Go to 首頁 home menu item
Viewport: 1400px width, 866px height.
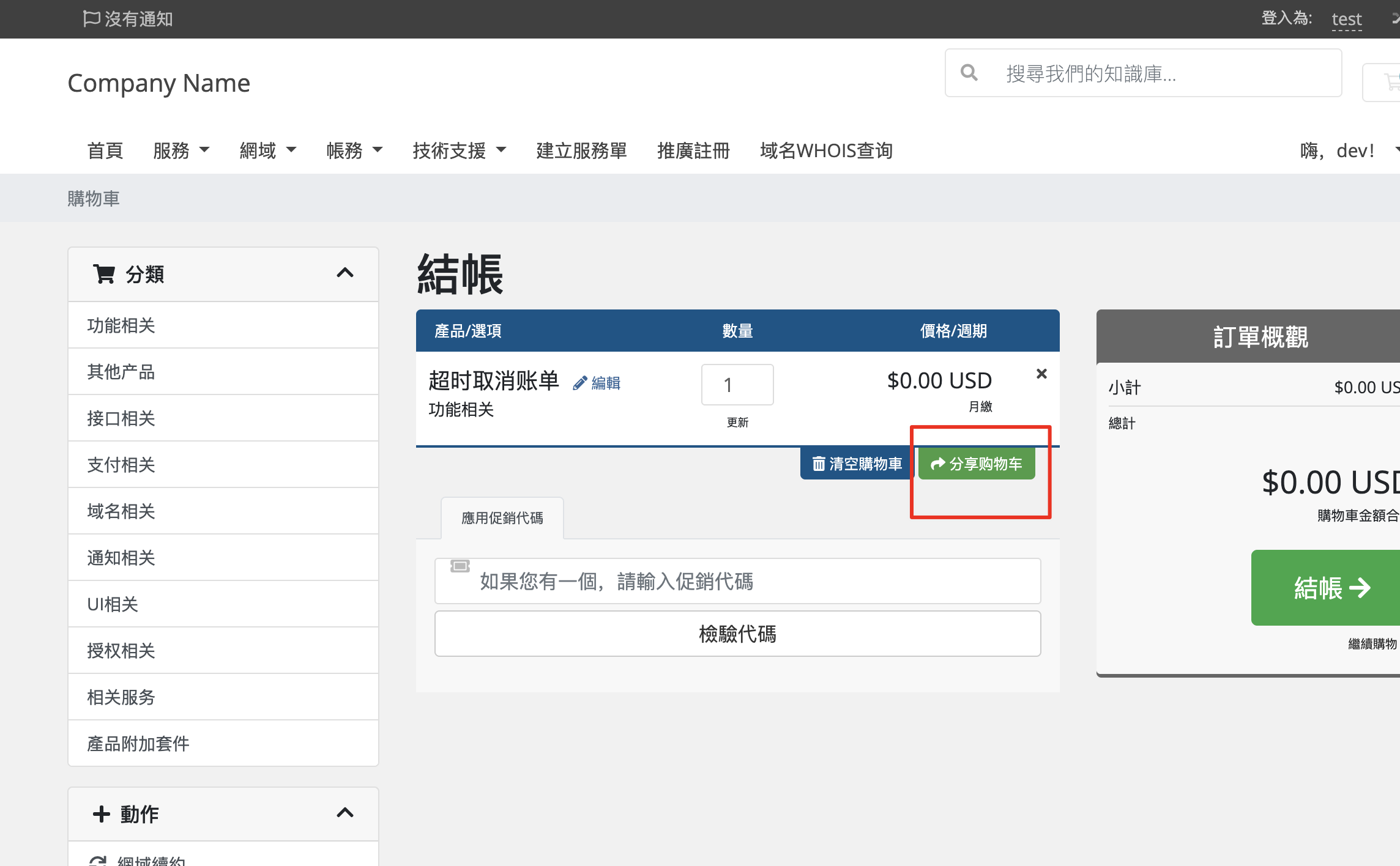point(105,150)
